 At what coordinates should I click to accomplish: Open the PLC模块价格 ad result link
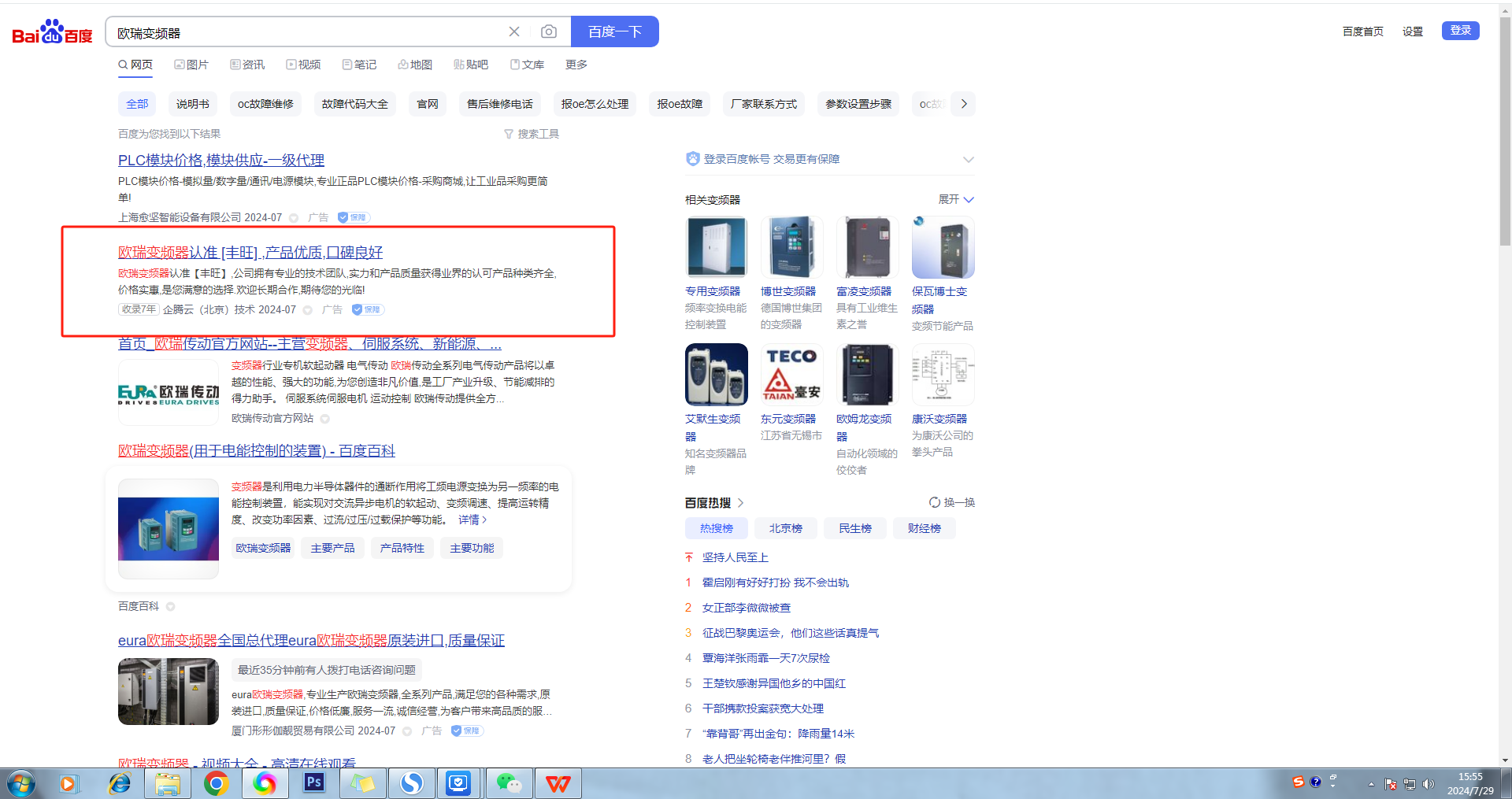pos(221,161)
